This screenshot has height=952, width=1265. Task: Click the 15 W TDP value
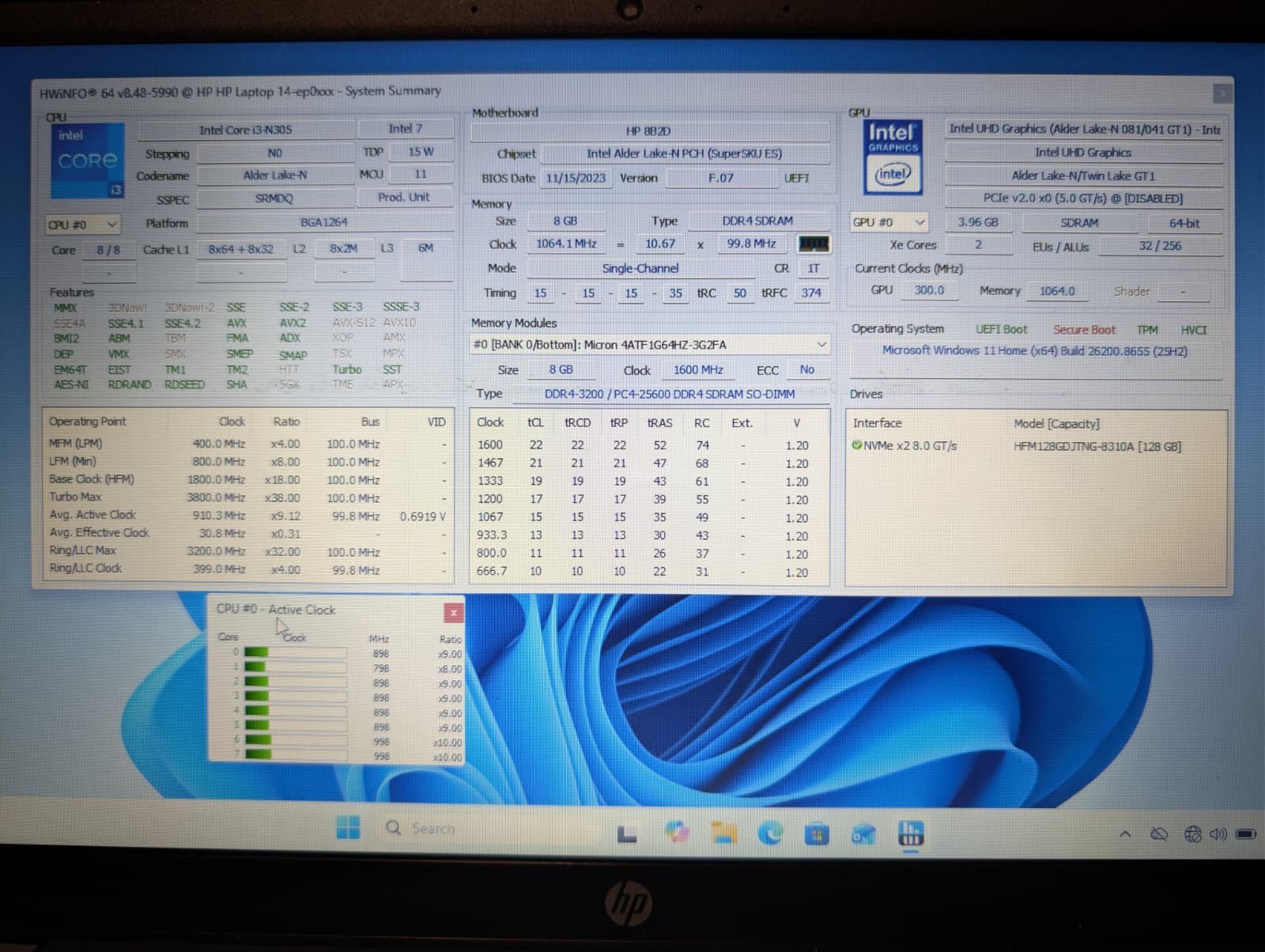click(421, 152)
